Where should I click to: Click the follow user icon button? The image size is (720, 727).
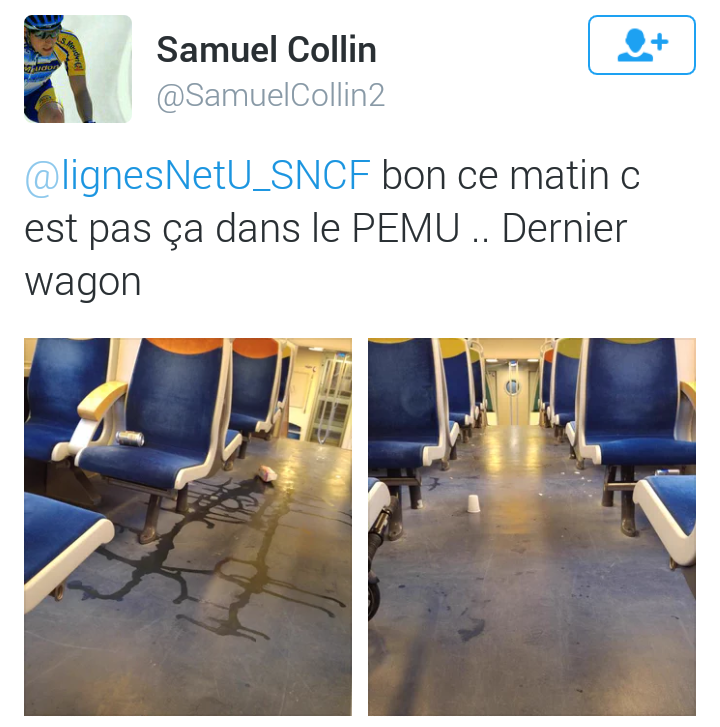[642, 45]
